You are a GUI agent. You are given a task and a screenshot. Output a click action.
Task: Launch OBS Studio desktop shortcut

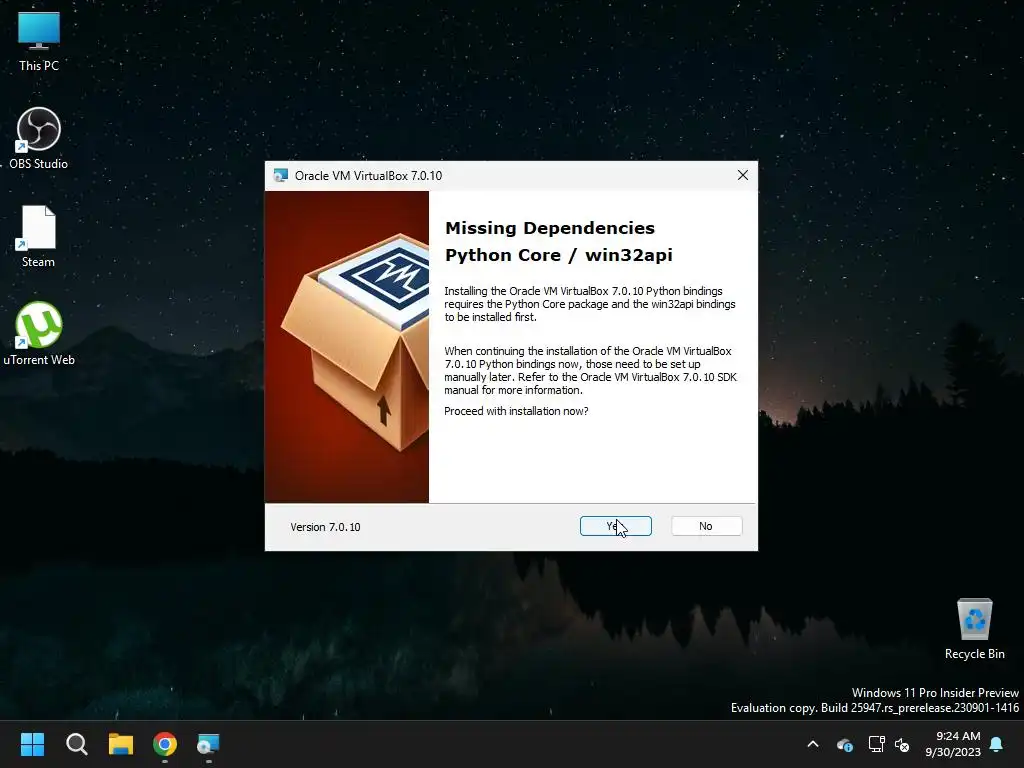click(39, 138)
